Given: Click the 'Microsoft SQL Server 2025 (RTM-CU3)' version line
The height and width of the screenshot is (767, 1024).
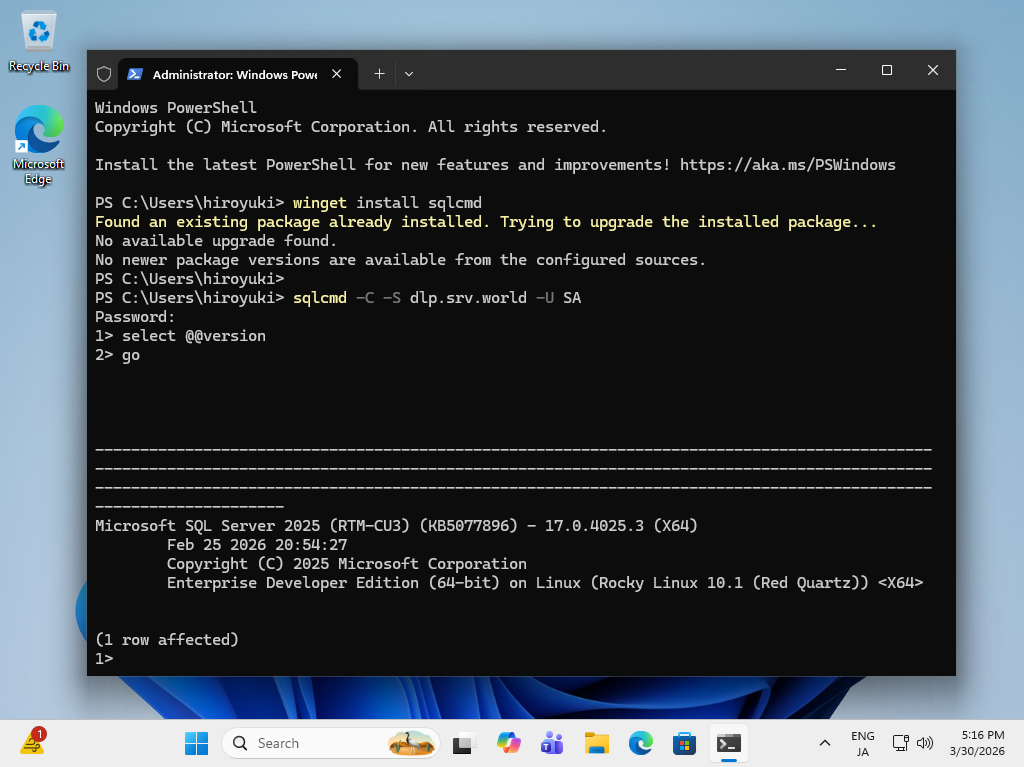Looking at the screenshot, I should point(396,526).
